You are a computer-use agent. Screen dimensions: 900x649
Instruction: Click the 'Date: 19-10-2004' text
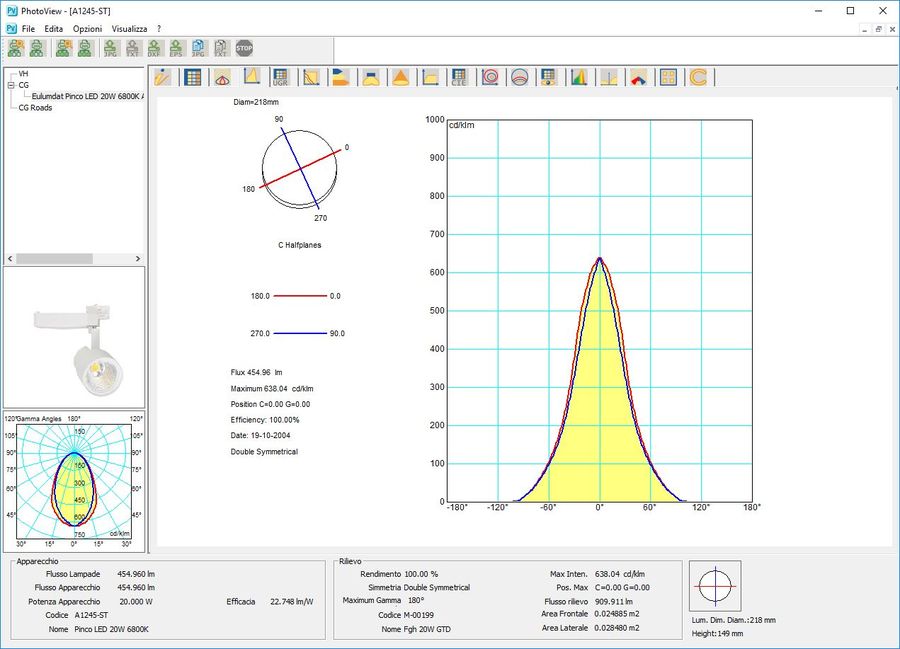click(x=261, y=436)
